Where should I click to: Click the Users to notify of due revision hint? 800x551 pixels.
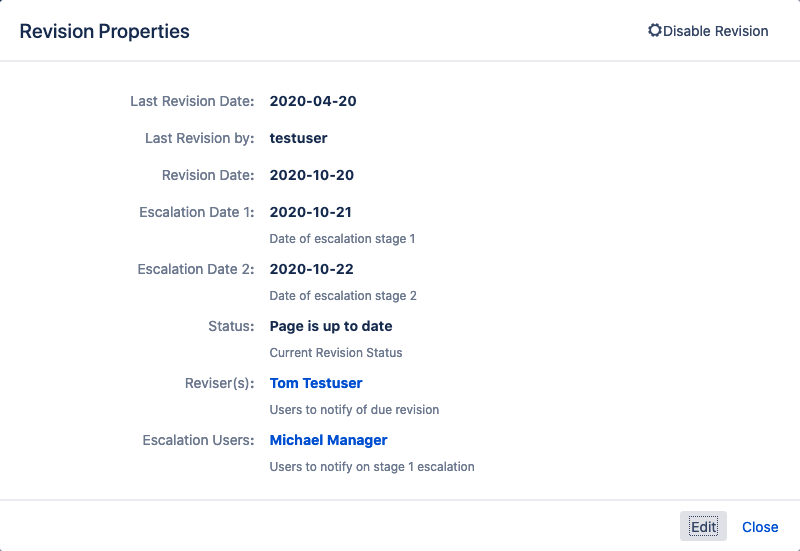pyautogui.click(x=354, y=410)
